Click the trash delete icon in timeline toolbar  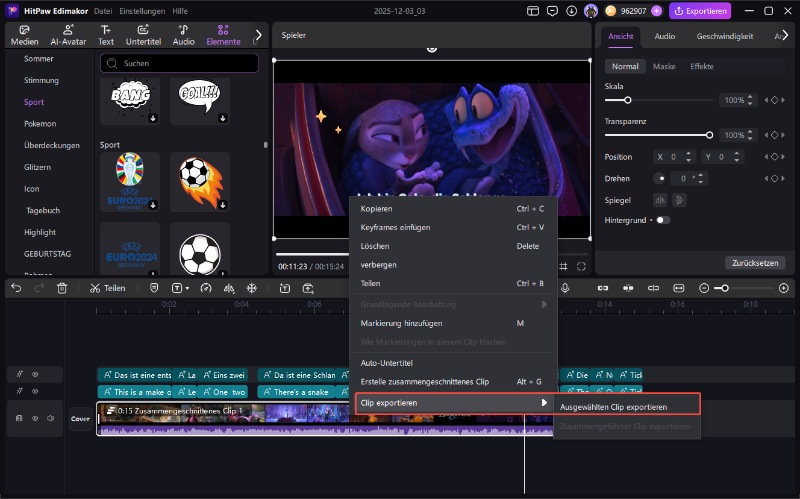pos(62,288)
